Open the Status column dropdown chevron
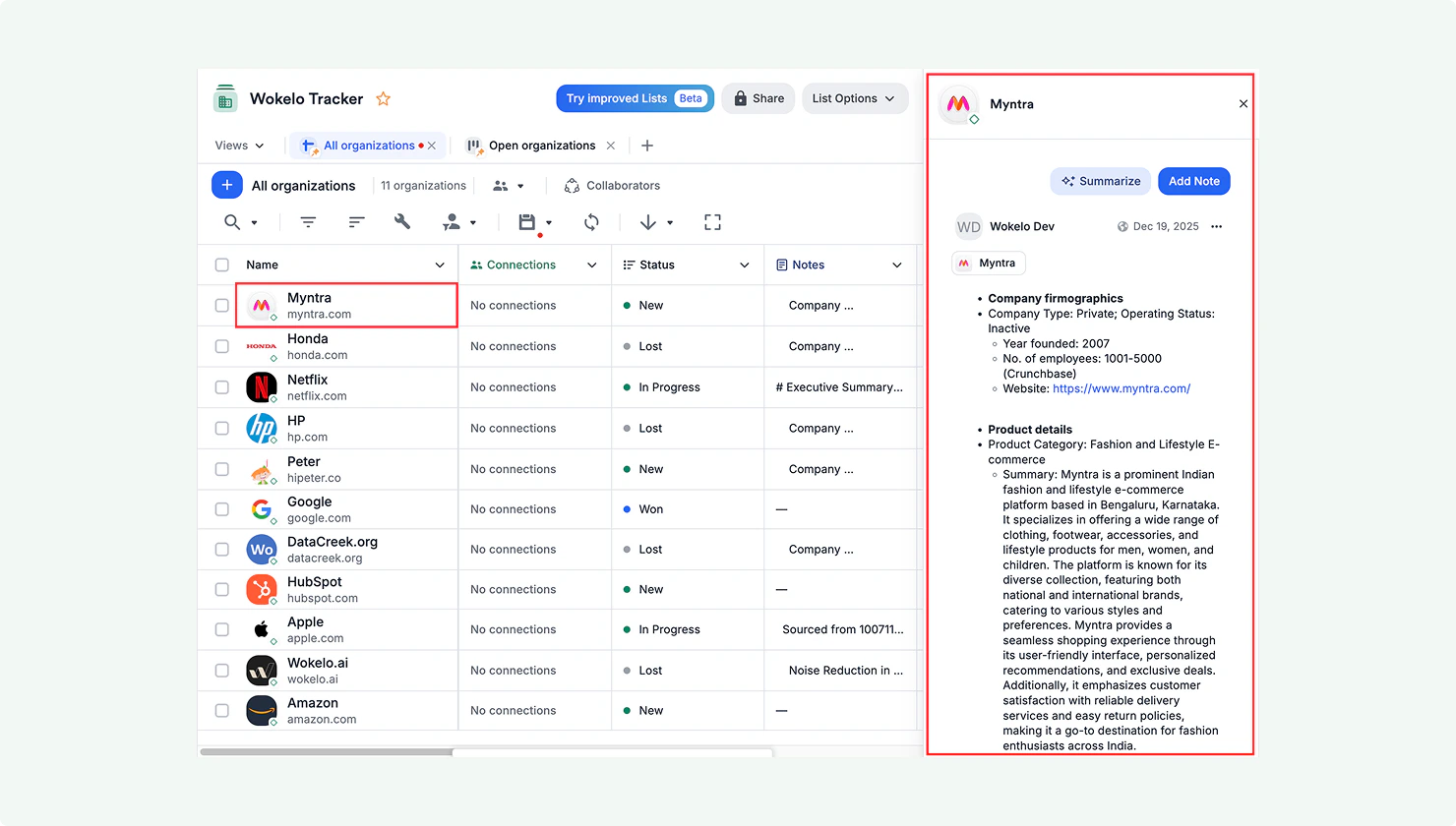 tap(745, 265)
